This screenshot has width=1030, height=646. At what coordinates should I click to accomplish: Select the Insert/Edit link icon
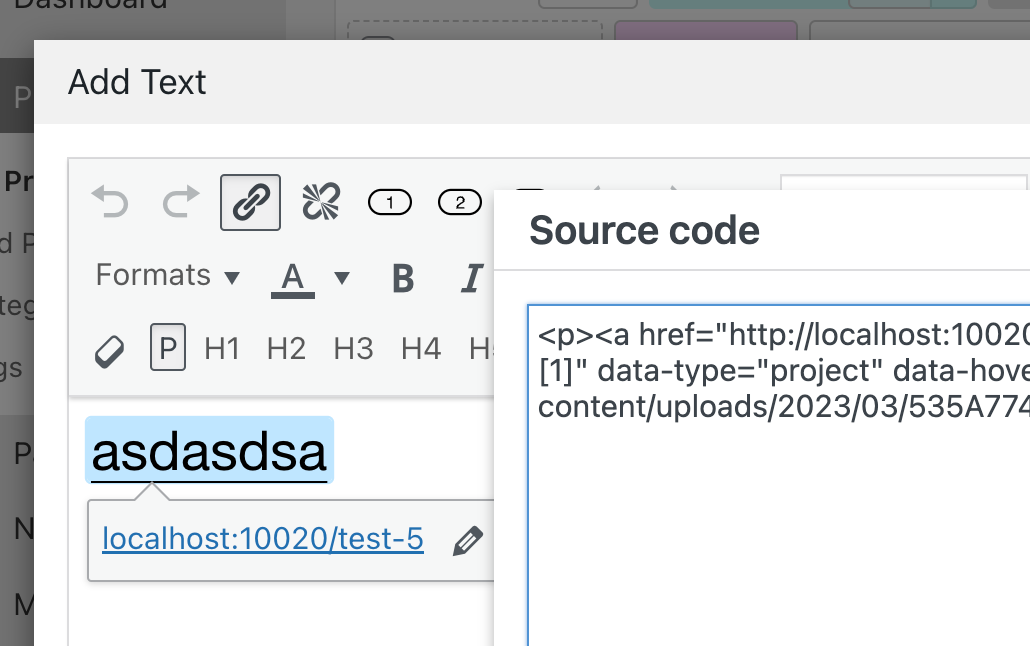tap(249, 201)
